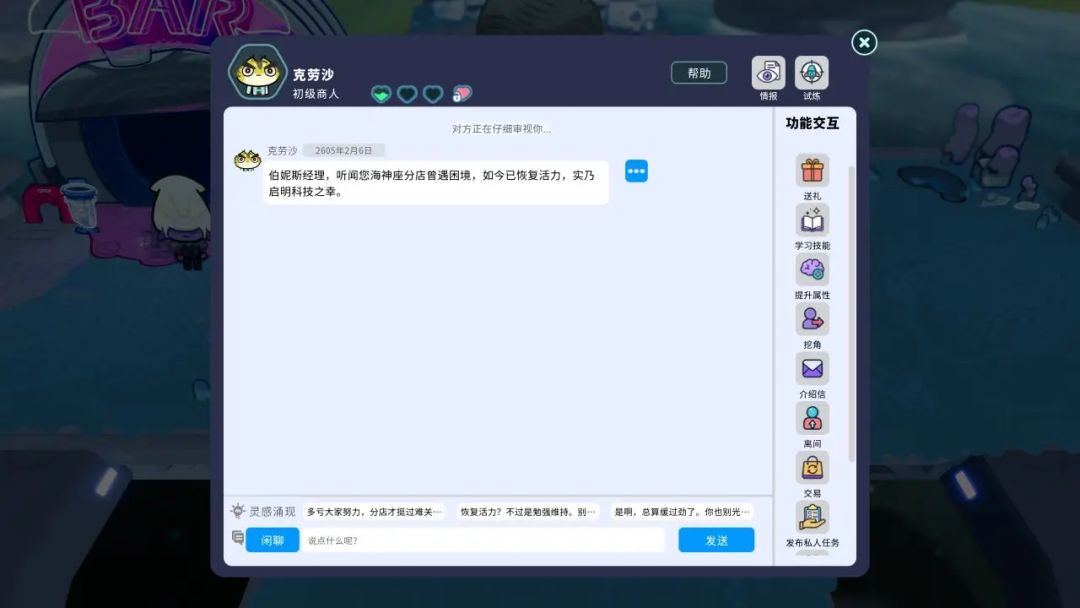Click the message bubble starting 伯妮斯经理
Image resolution: width=1080 pixels, height=608 pixels.
(435, 183)
